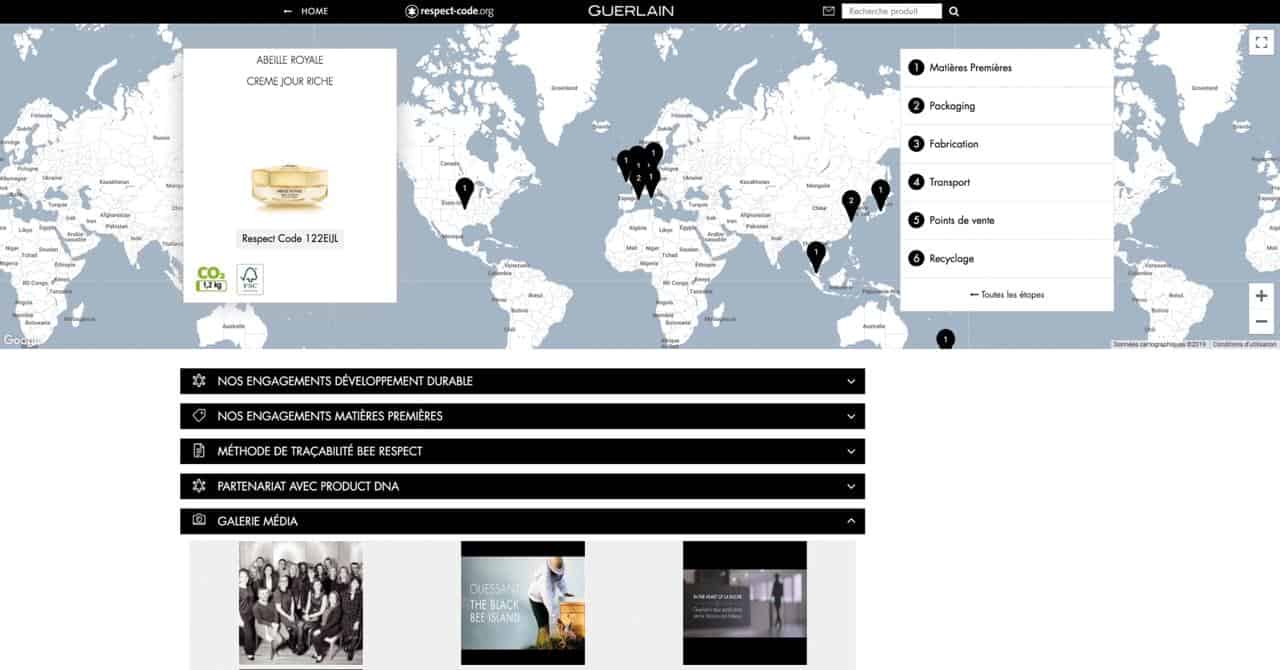1280x670 pixels.
Task: Click the map marker over North America
Action: [x=464, y=191]
